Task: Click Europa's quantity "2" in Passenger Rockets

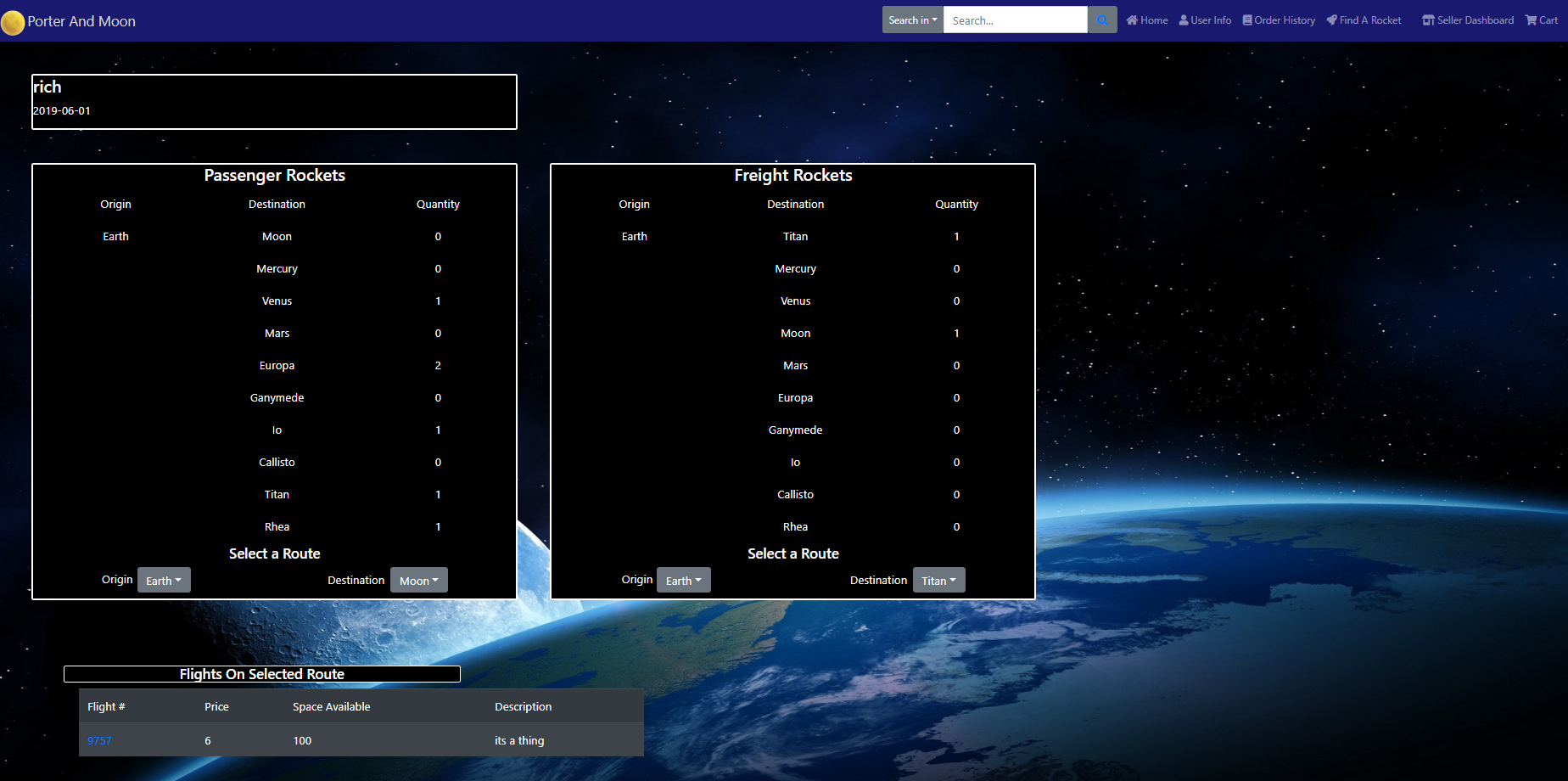Action: [x=438, y=366]
